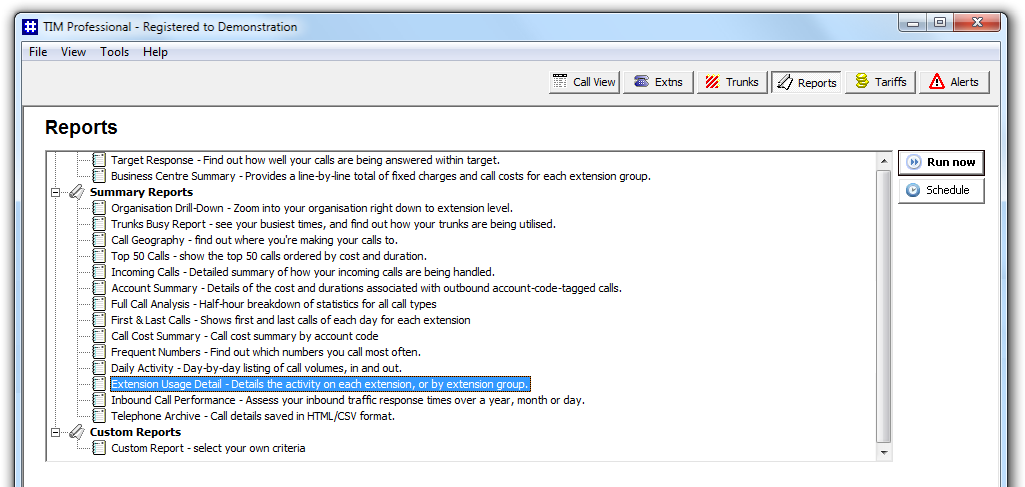
Task: Open the Alerts toolbar button
Action: click(954, 82)
